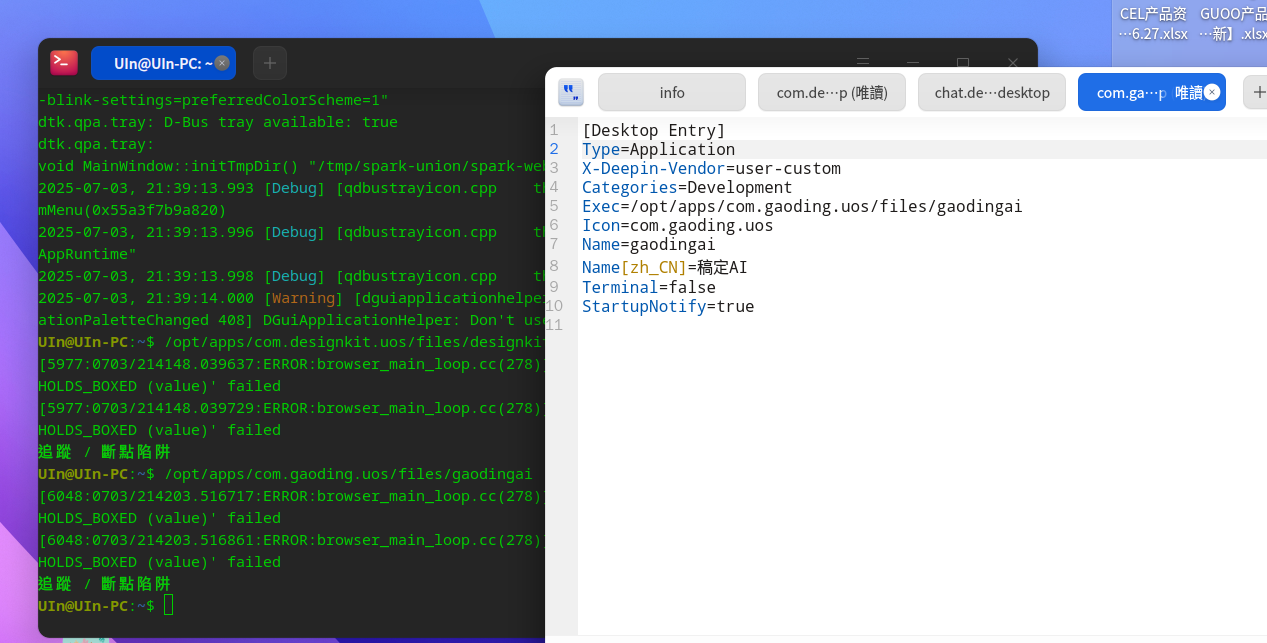Screen dimensions: 1267x643
Task: Click the [Warning] tag in the terminal output
Action: 304,298
